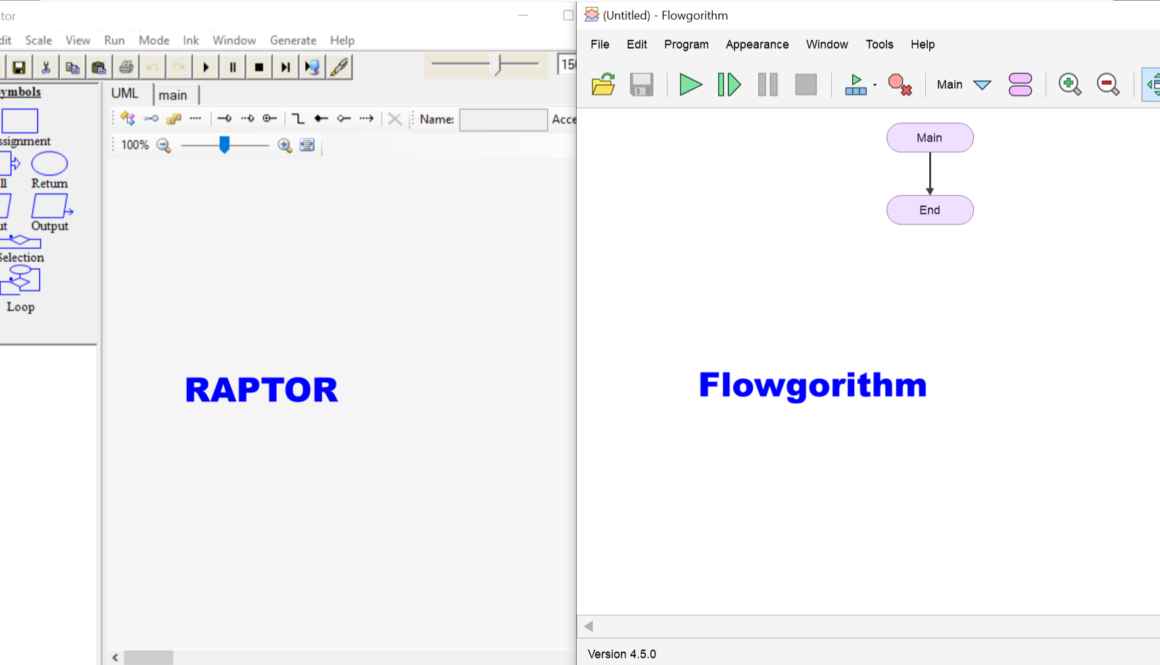Run the RAPTOR program with play button

tap(206, 67)
